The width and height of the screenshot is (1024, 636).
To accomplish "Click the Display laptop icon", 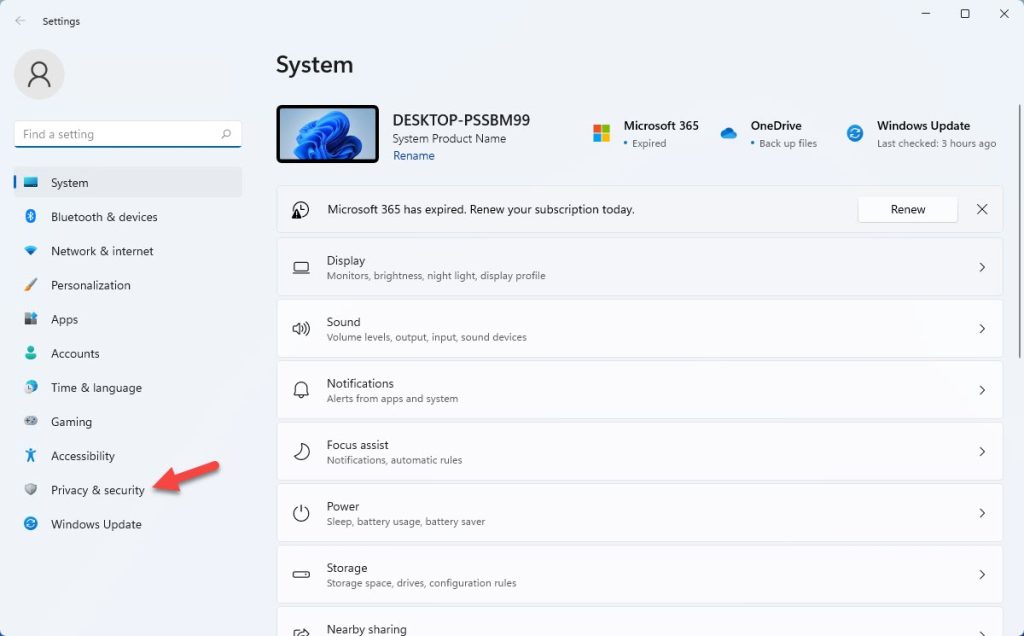I will click(301, 268).
